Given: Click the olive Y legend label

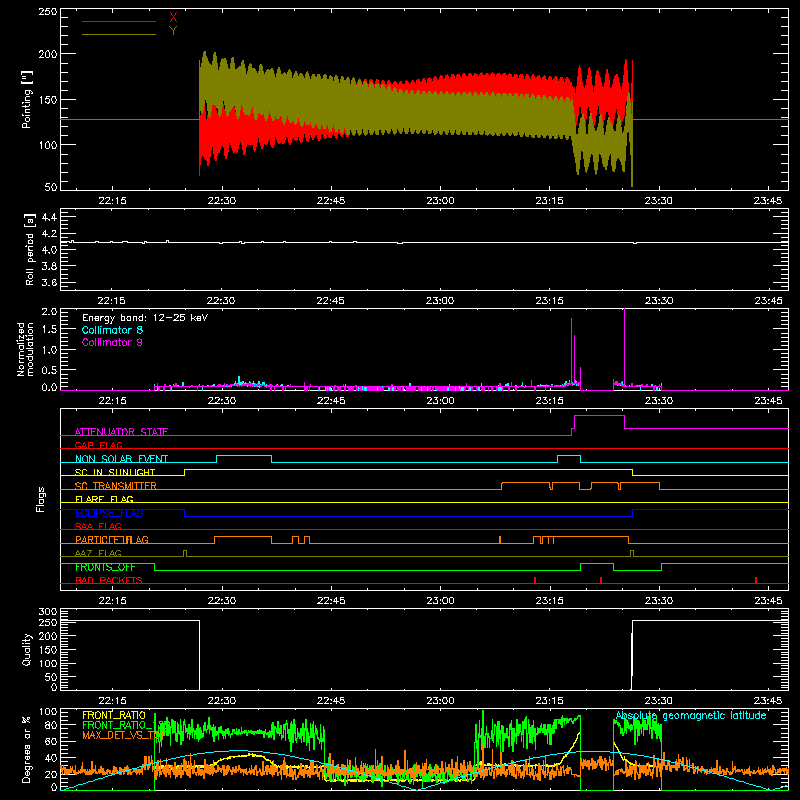Looking at the screenshot, I should [x=173, y=31].
